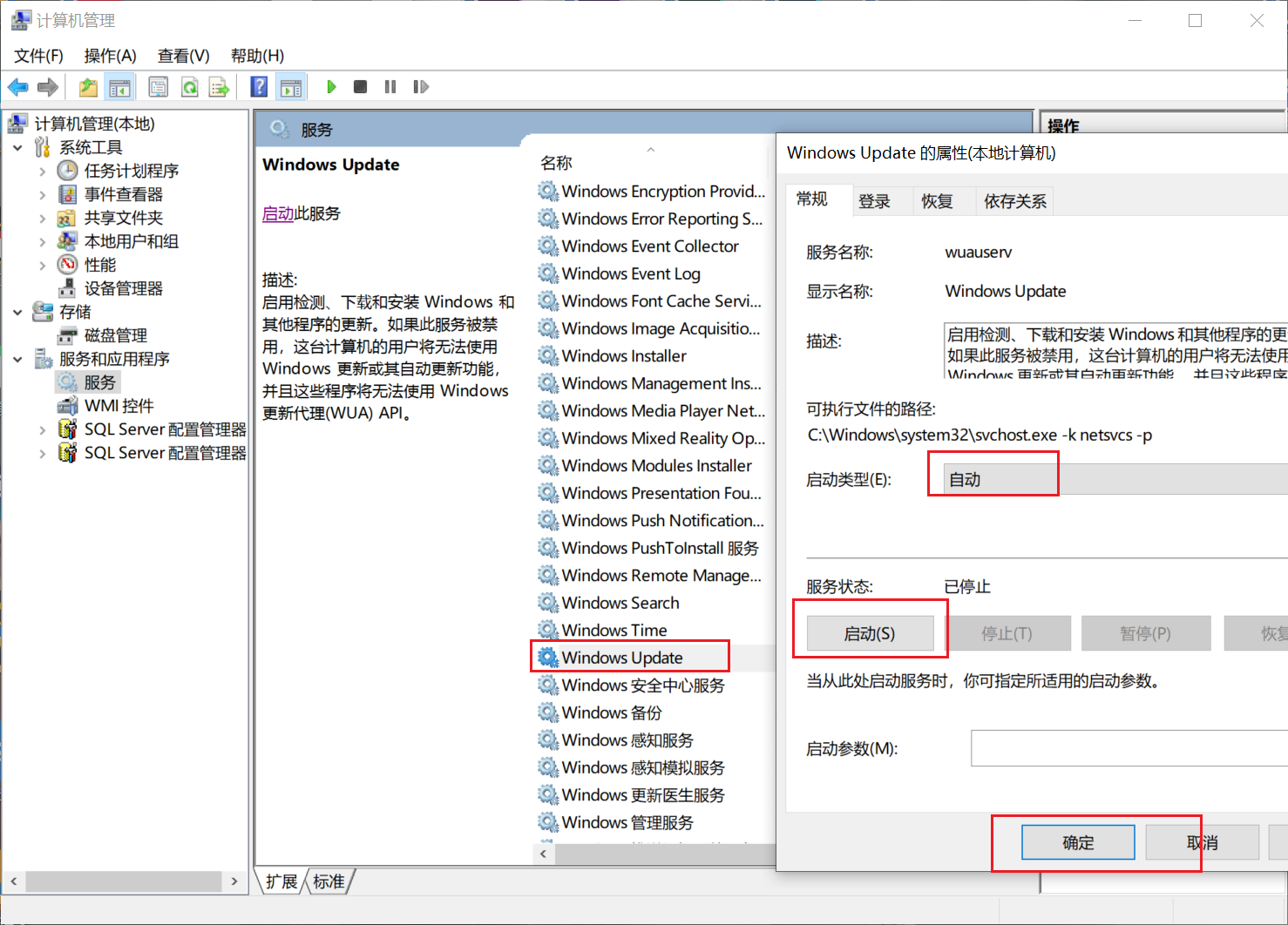Expand the SQL Server 配置管理器 node
The width and height of the screenshot is (1288, 925).
click(x=42, y=429)
